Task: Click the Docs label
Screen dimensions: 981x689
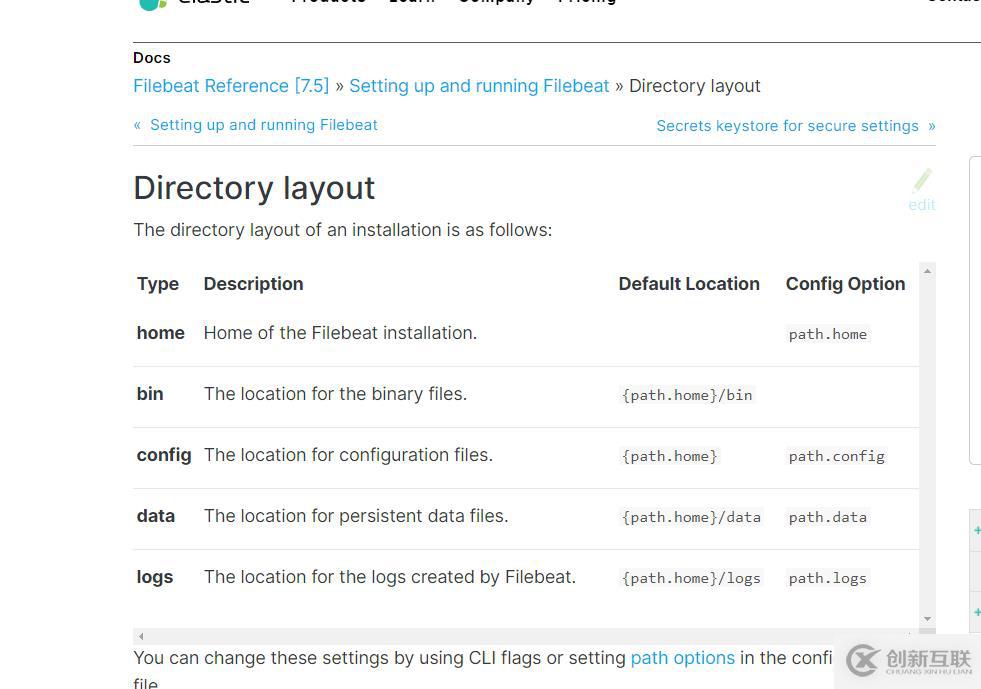Action: [x=152, y=58]
